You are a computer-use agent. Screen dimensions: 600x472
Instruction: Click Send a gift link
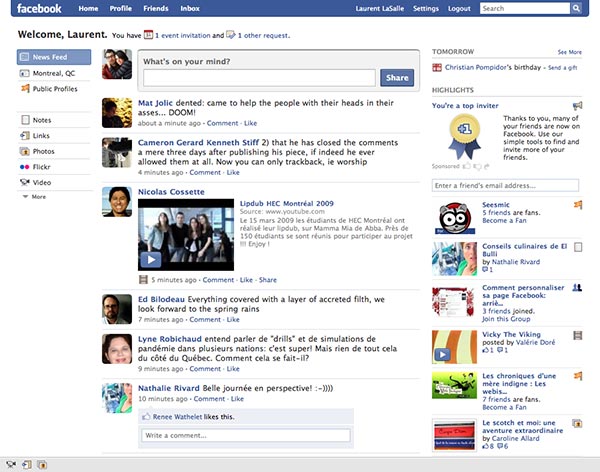pyautogui.click(x=562, y=68)
